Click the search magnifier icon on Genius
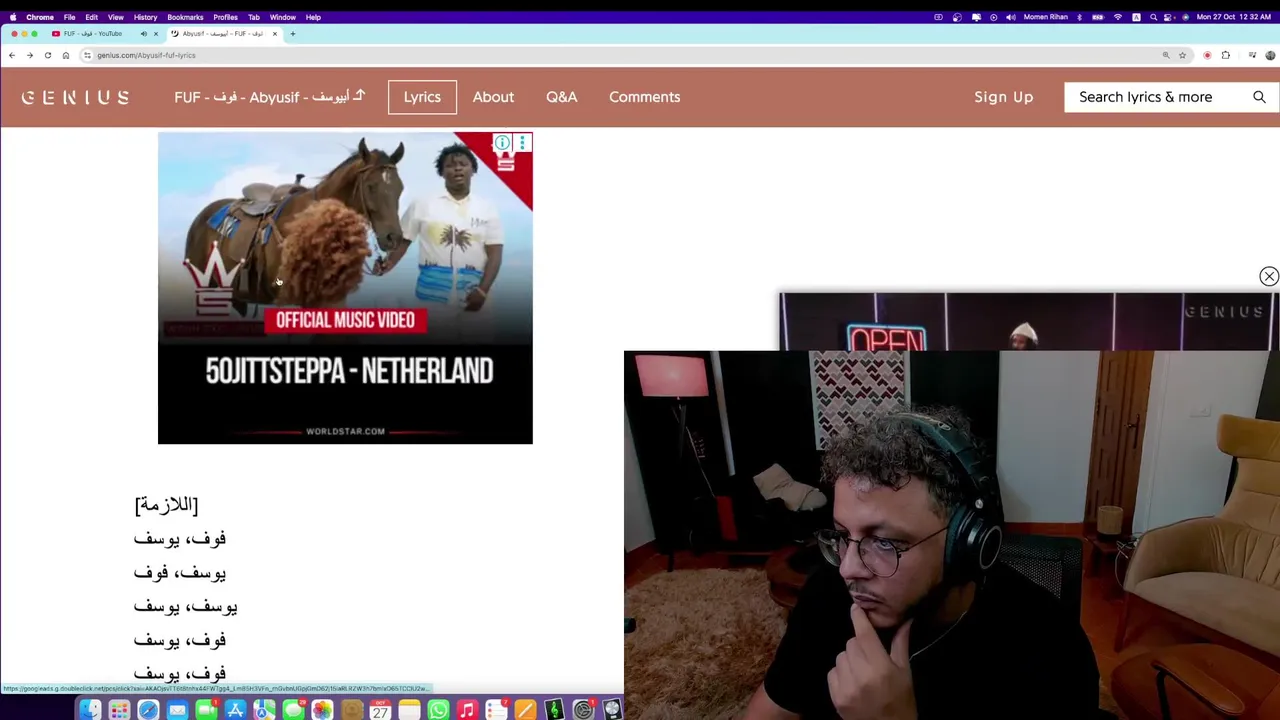The width and height of the screenshot is (1280, 720). [1259, 97]
